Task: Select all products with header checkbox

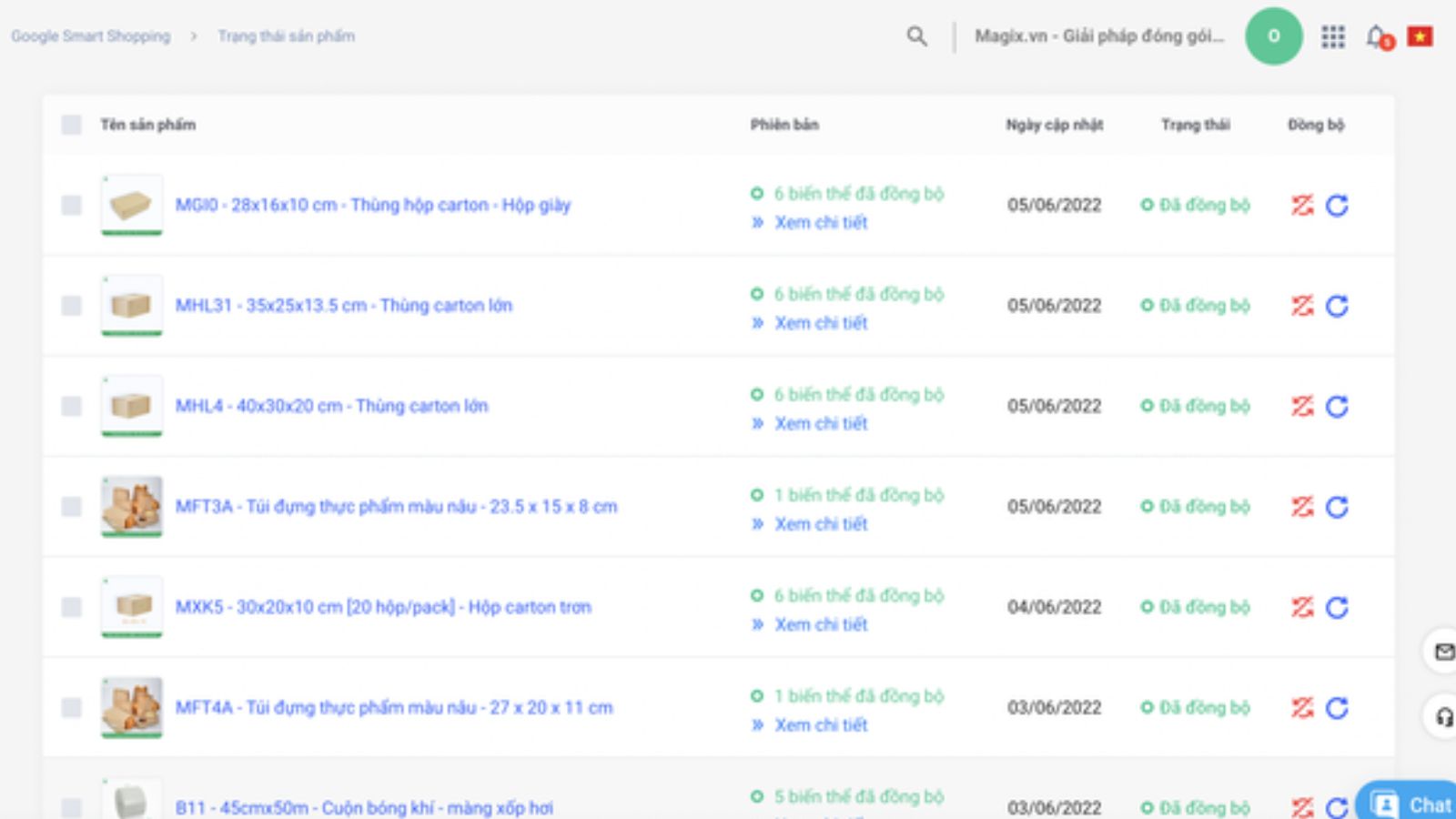Action: [71, 125]
